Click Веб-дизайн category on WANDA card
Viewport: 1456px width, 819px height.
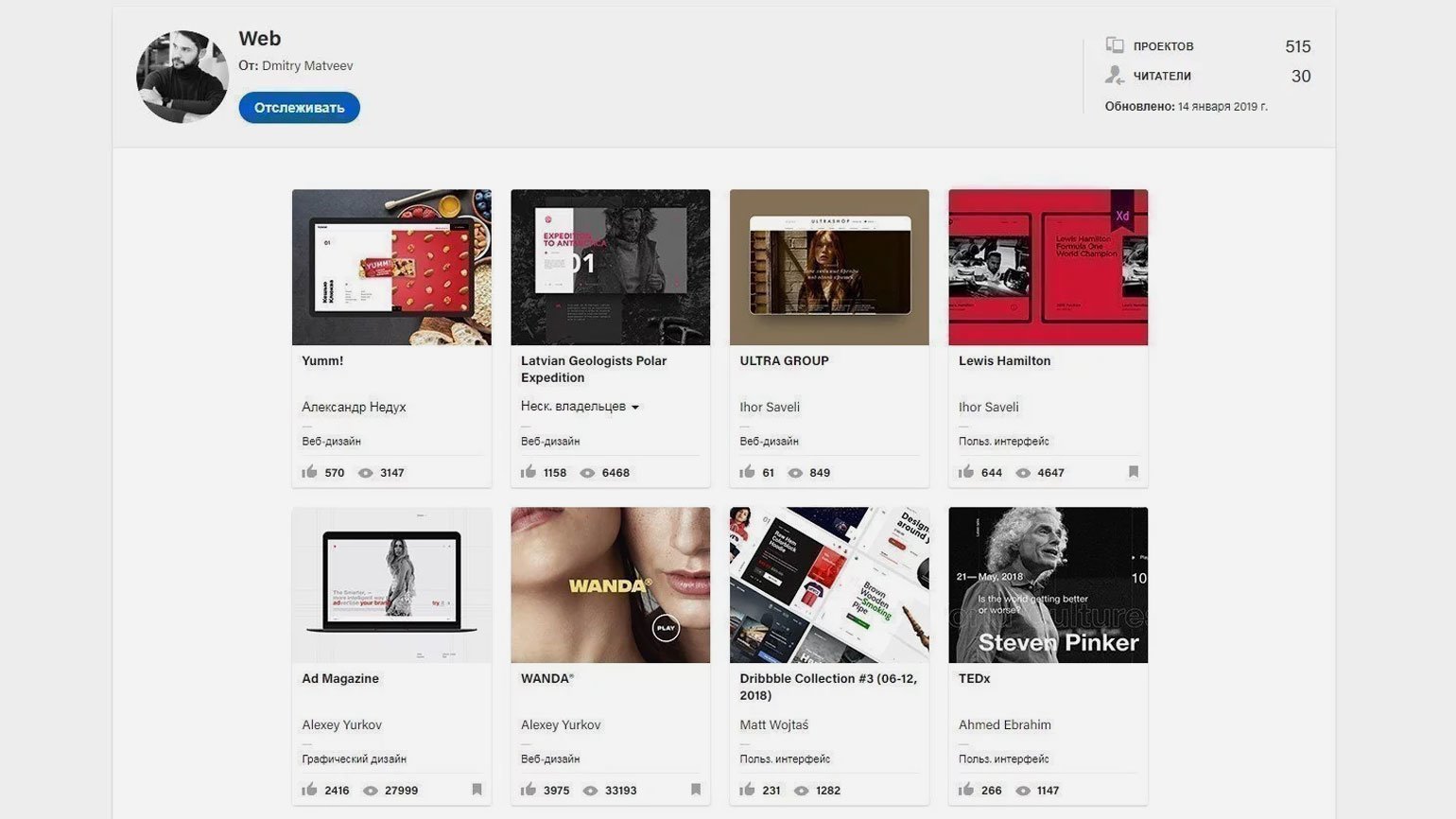(x=550, y=758)
